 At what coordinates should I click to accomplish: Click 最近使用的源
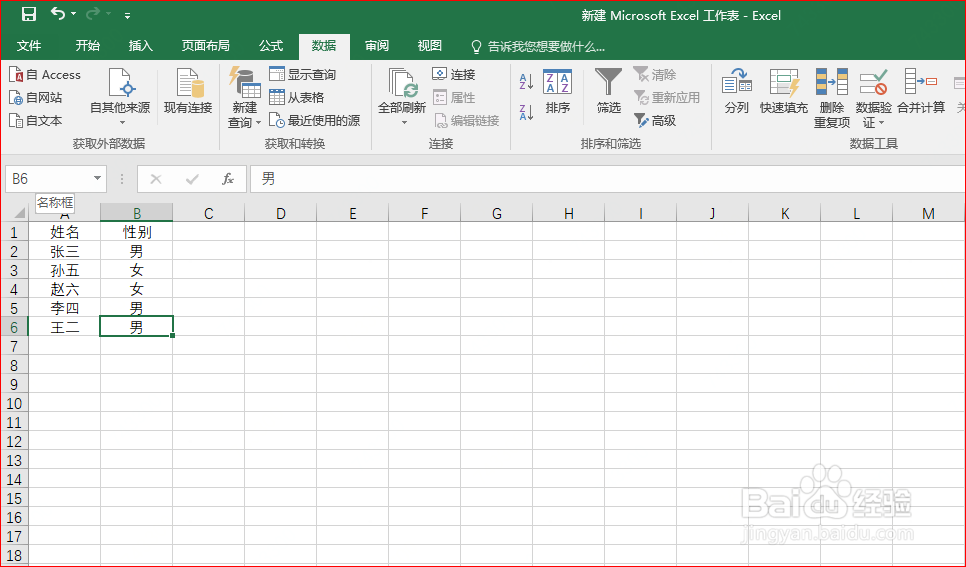pos(315,120)
